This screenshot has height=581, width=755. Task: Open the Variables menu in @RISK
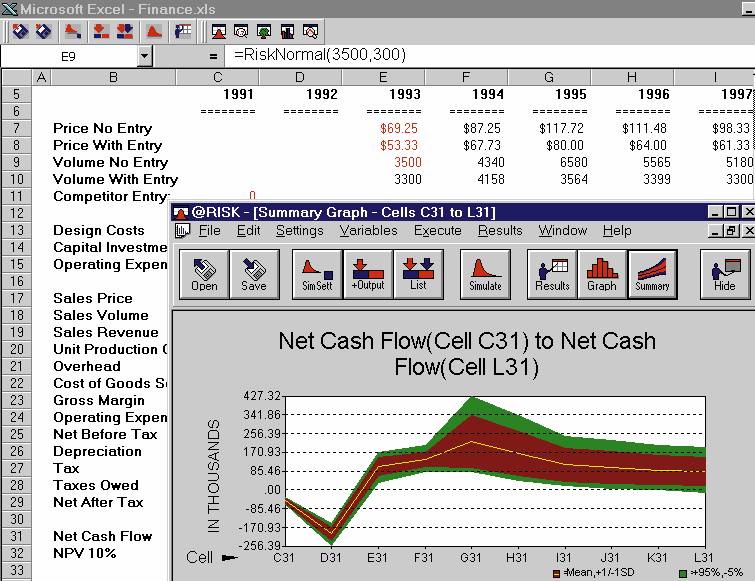pyautogui.click(x=368, y=231)
